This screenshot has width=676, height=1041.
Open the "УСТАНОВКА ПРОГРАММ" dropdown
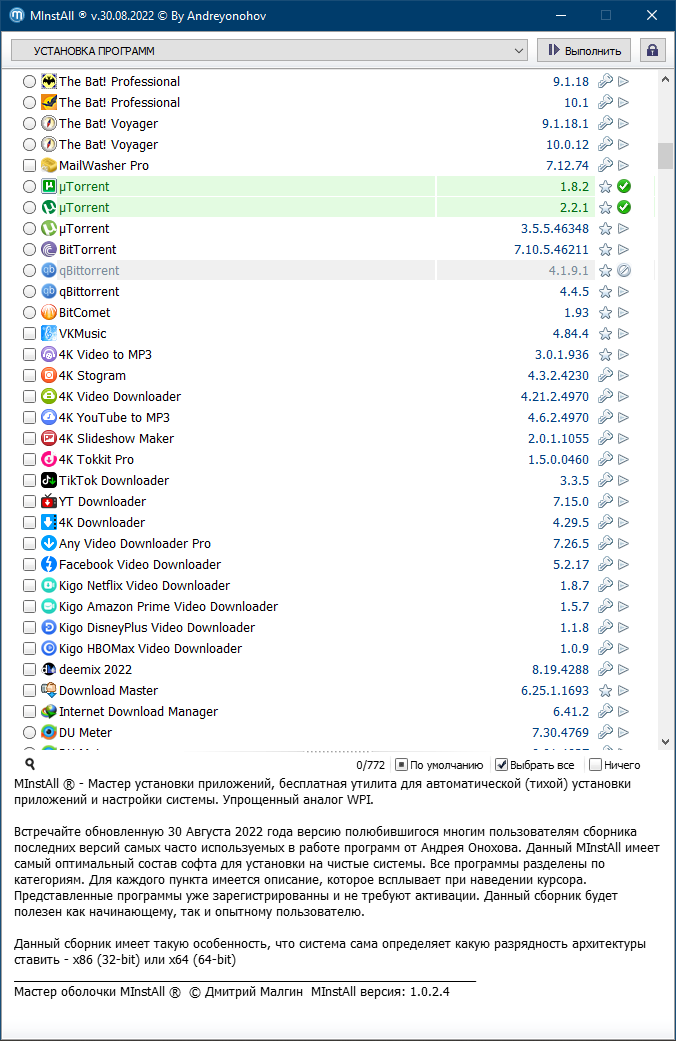(x=268, y=50)
